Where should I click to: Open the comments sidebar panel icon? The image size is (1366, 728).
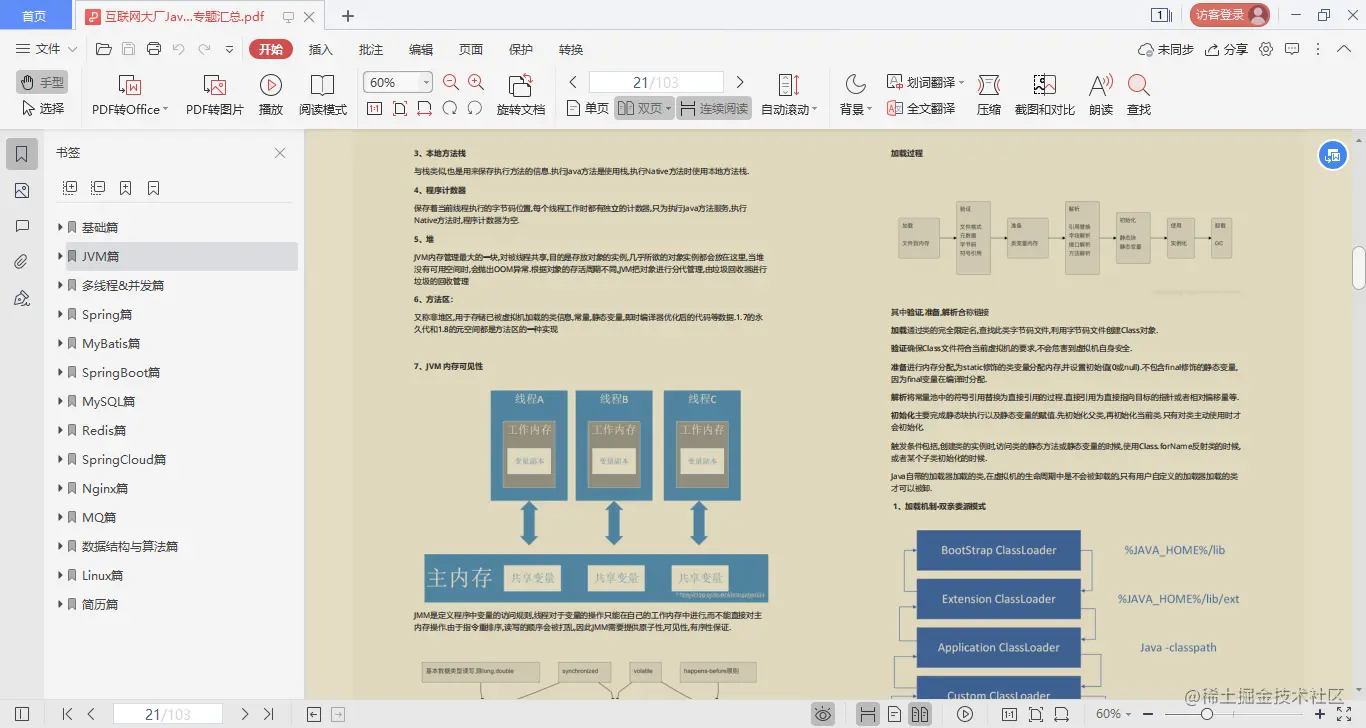tap(22, 227)
